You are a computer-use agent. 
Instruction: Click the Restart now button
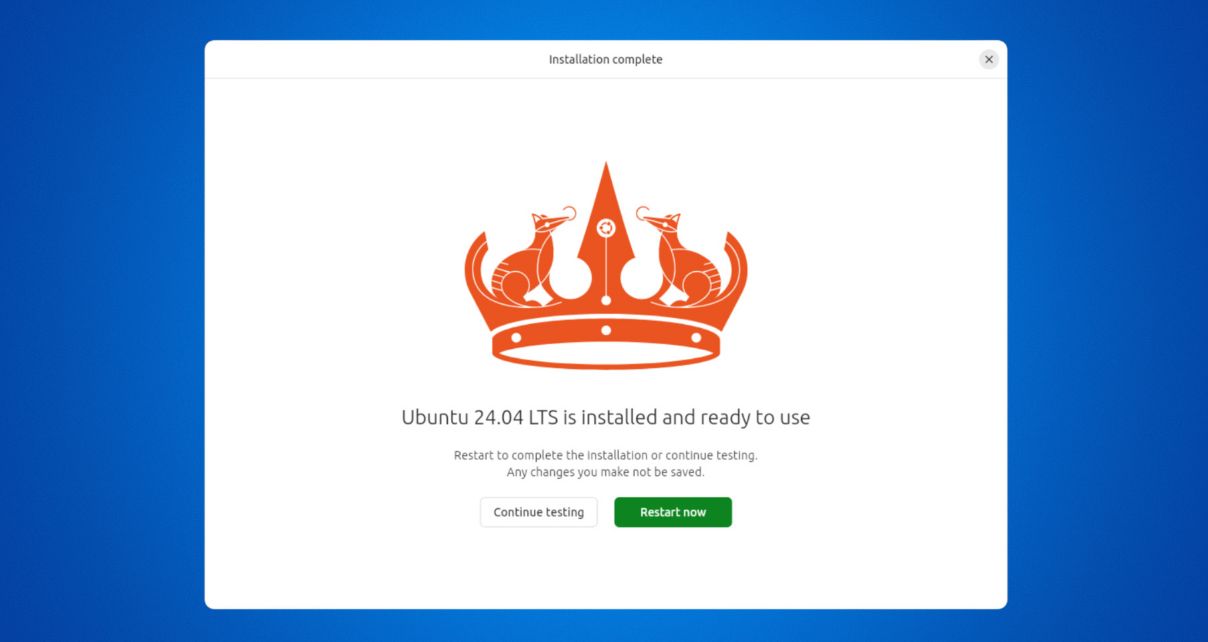[673, 512]
